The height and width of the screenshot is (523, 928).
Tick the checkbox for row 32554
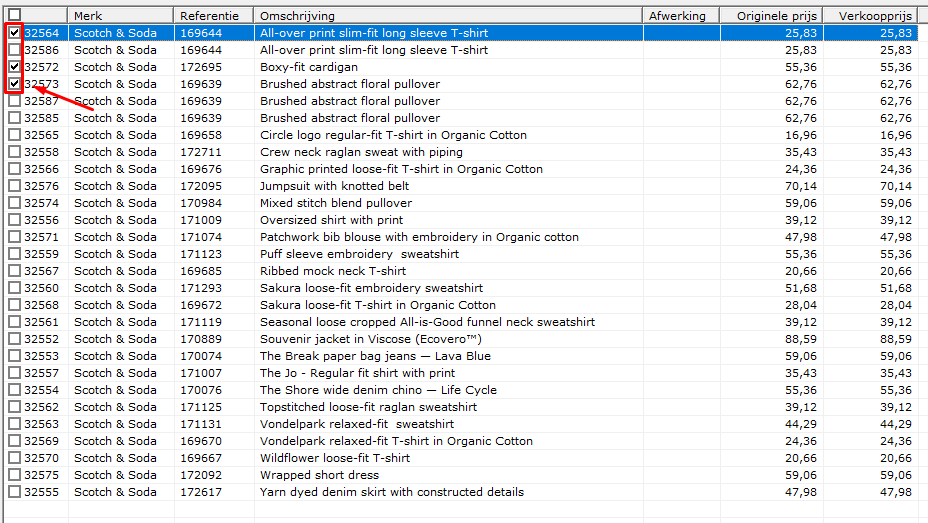(15, 390)
